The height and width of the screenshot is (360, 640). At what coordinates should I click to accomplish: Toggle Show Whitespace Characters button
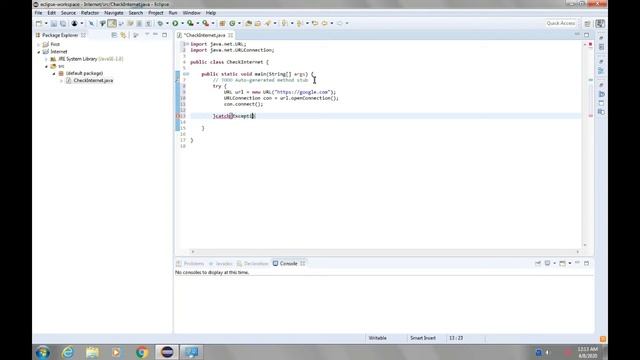coord(148,24)
